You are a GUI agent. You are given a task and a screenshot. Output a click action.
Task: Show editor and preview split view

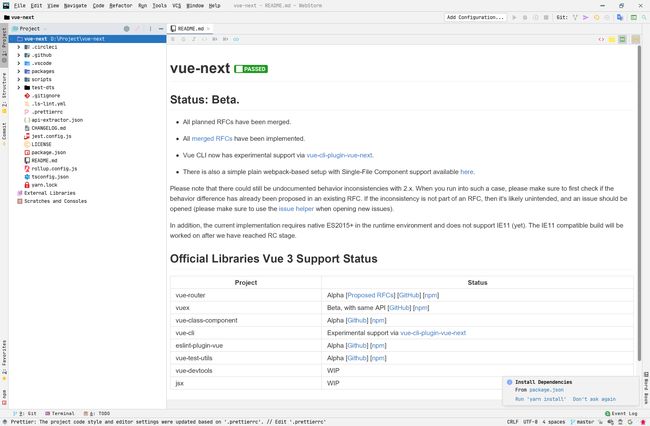tap(612, 39)
